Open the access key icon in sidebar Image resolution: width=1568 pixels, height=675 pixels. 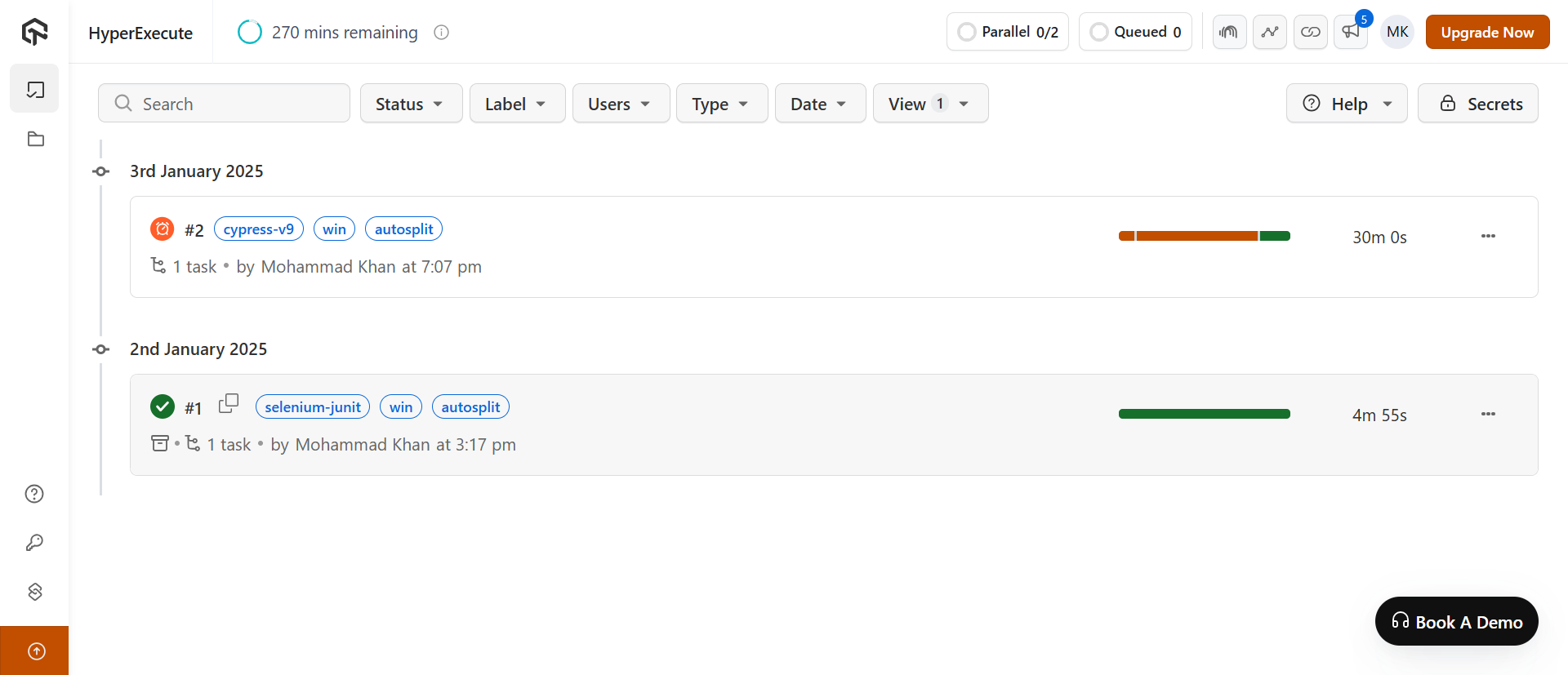tap(34, 543)
